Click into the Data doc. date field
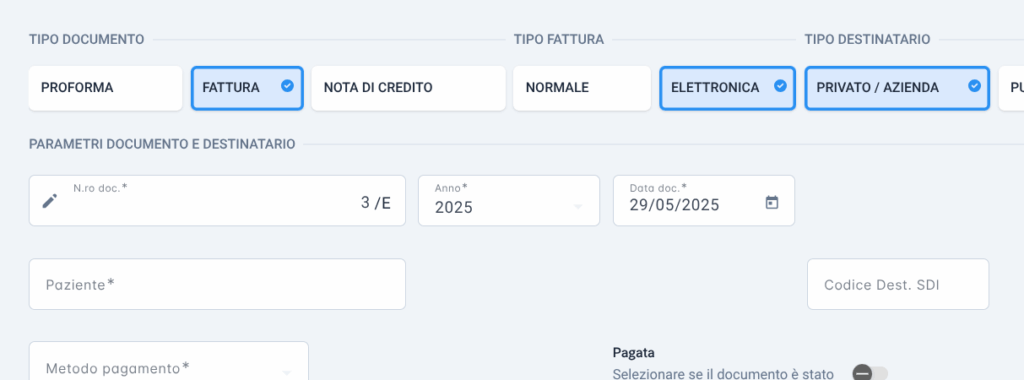Viewport: 1024px width, 380px height. [703, 200]
